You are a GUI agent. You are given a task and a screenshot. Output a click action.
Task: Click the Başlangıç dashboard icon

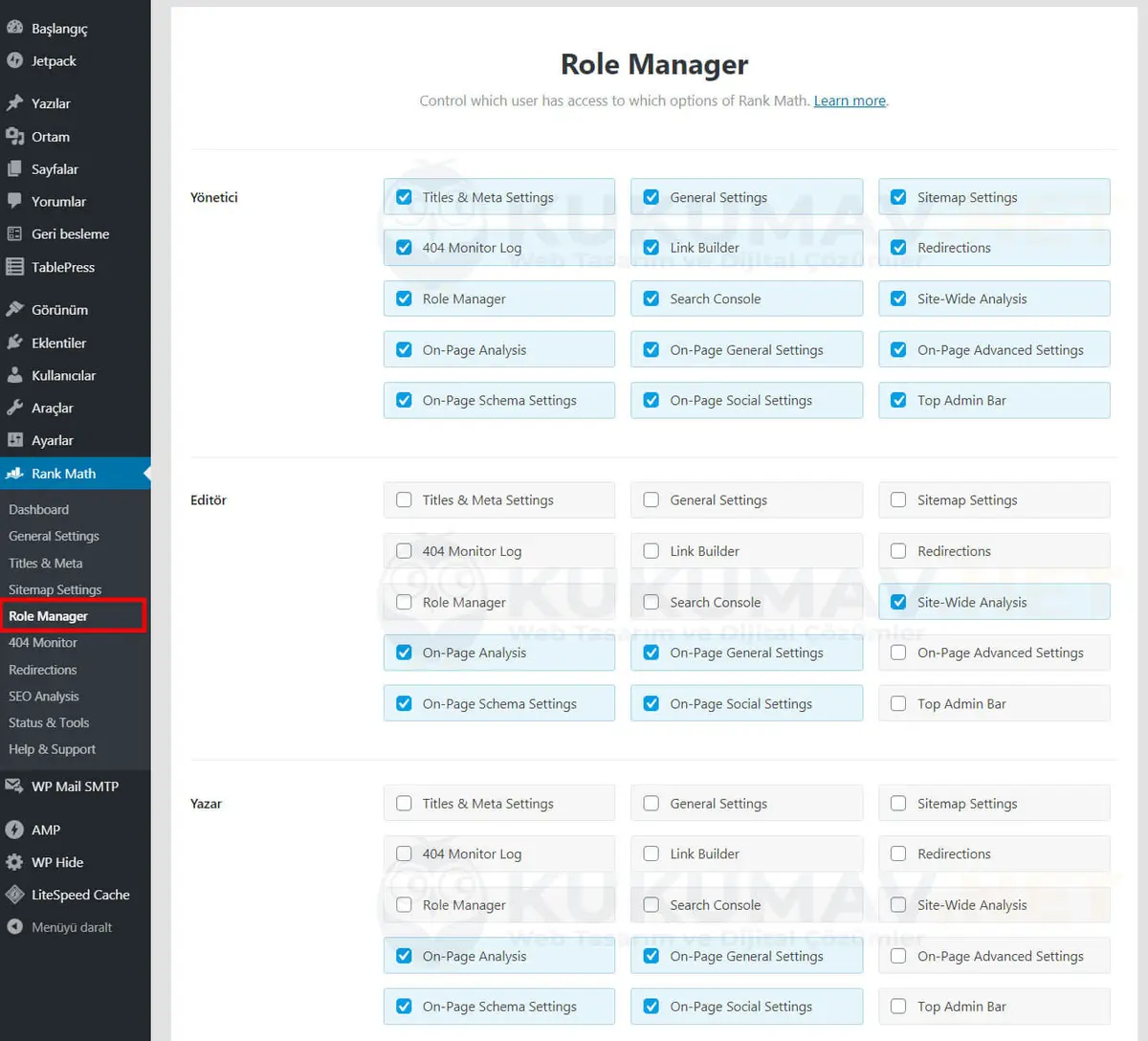(14, 28)
